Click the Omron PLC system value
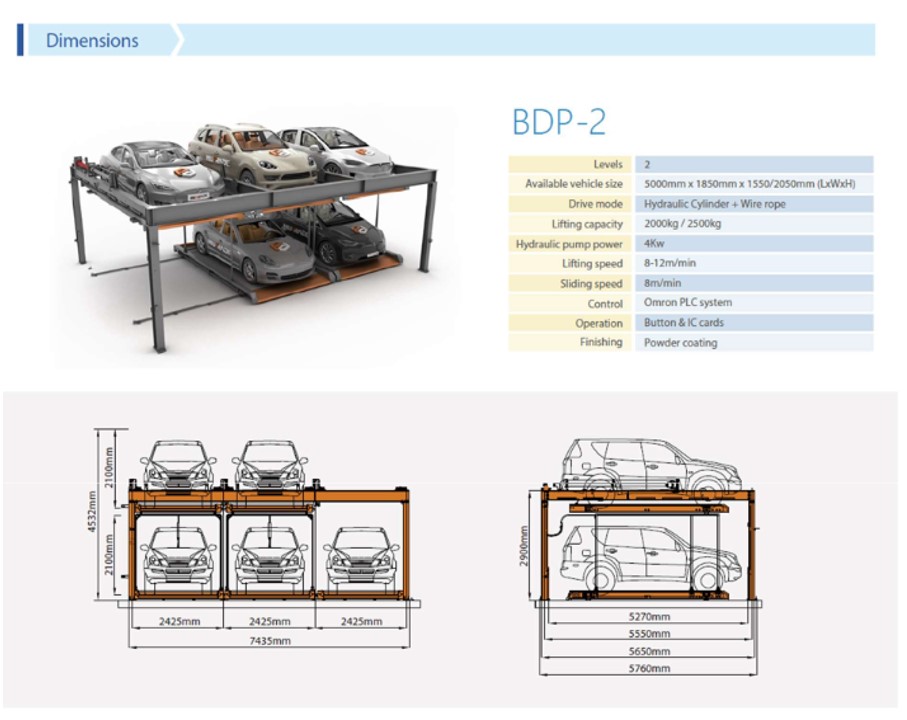The width and height of the screenshot is (907, 720). 688,302
